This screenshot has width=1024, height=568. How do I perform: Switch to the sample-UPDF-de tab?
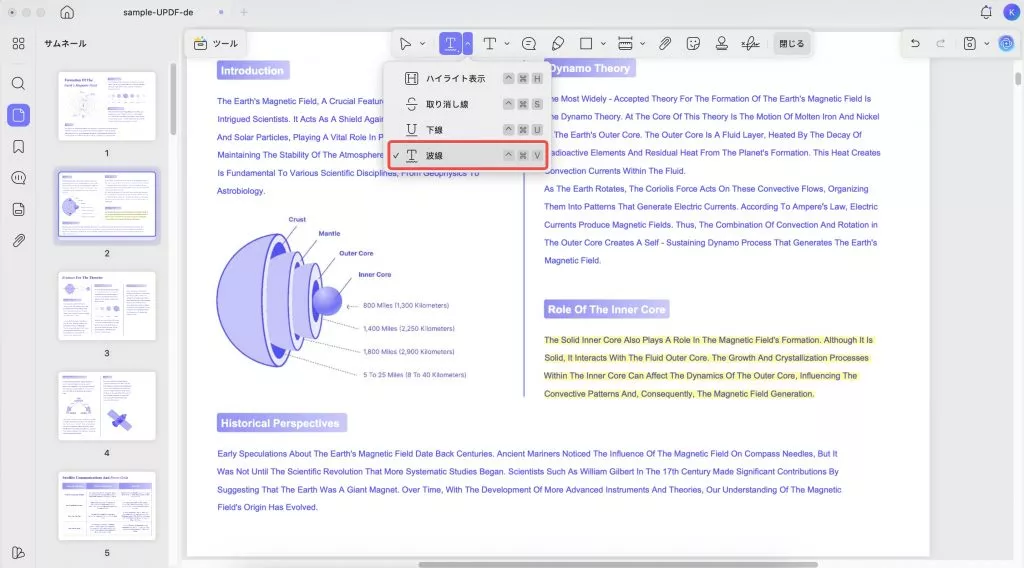coord(158,12)
